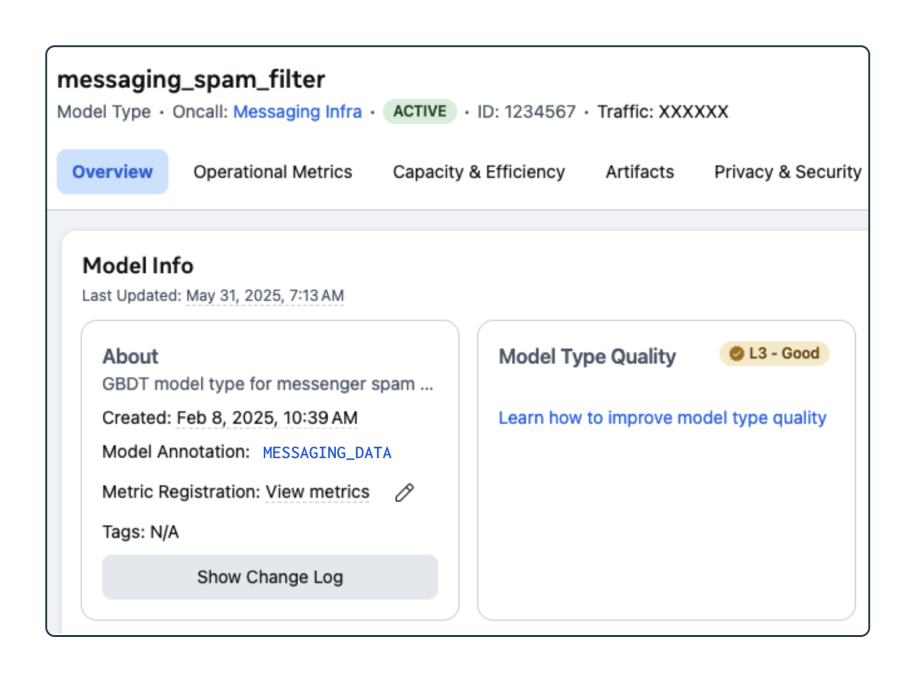Screen dimensions: 915x677
Task: Click the MESSAGING_DATA annotation link
Action: pos(327,453)
